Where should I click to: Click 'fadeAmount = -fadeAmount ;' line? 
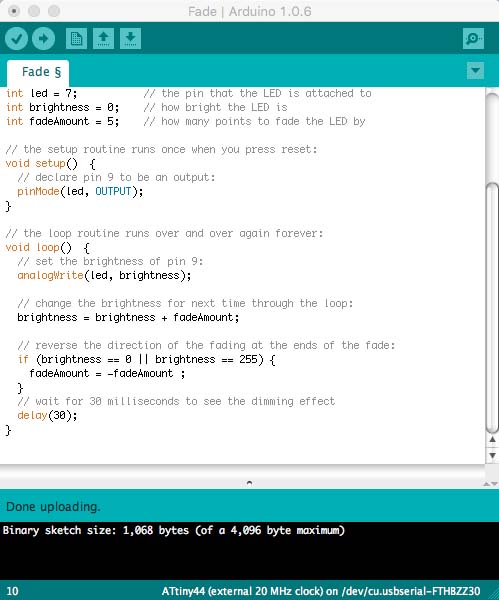(107, 373)
